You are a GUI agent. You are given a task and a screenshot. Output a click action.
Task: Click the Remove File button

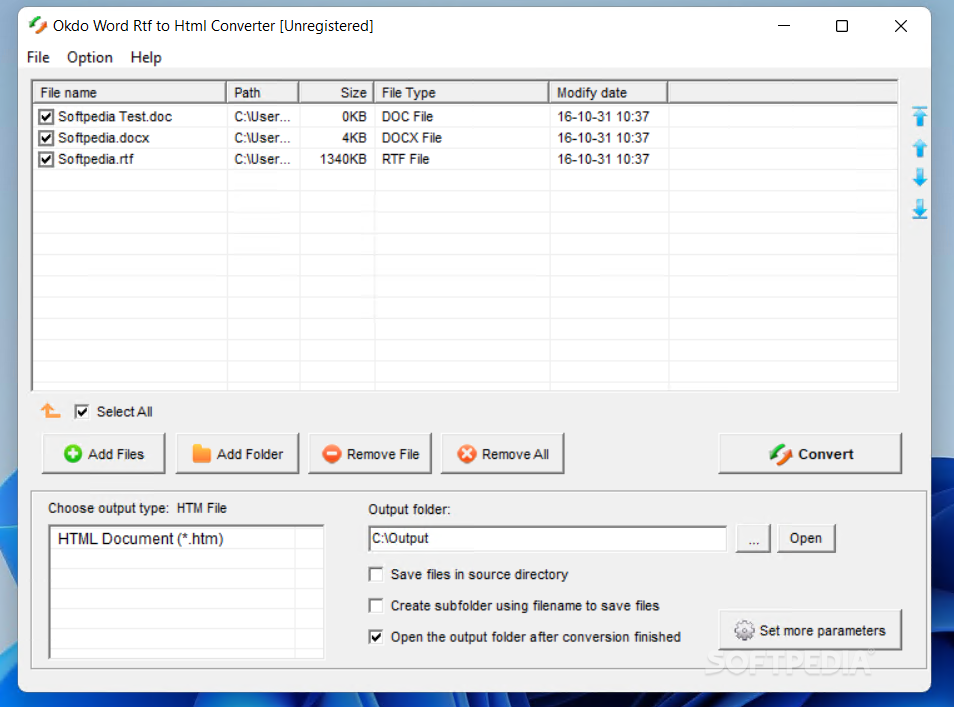[370, 454]
